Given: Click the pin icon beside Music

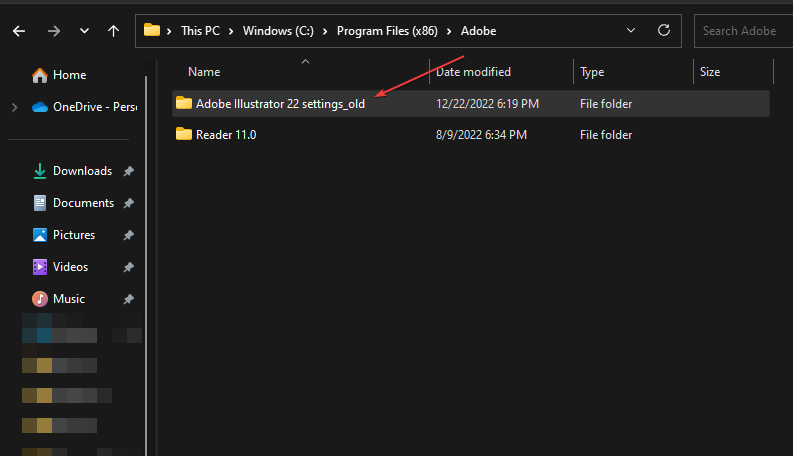Looking at the screenshot, I should coord(128,299).
